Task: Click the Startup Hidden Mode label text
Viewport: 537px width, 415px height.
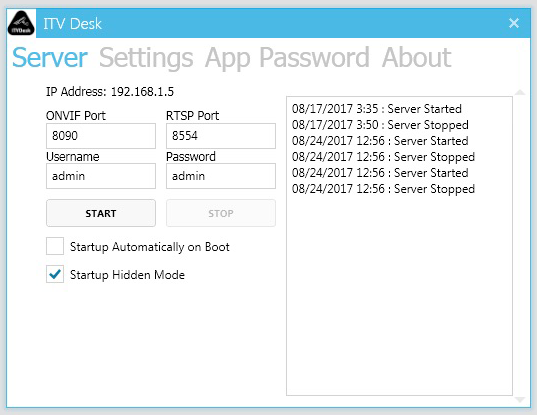Action: click(x=127, y=275)
